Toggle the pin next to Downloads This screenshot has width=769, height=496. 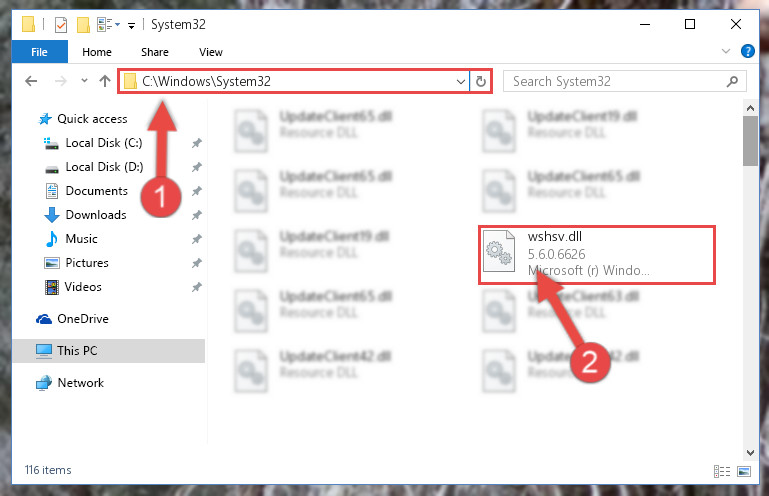(197, 215)
